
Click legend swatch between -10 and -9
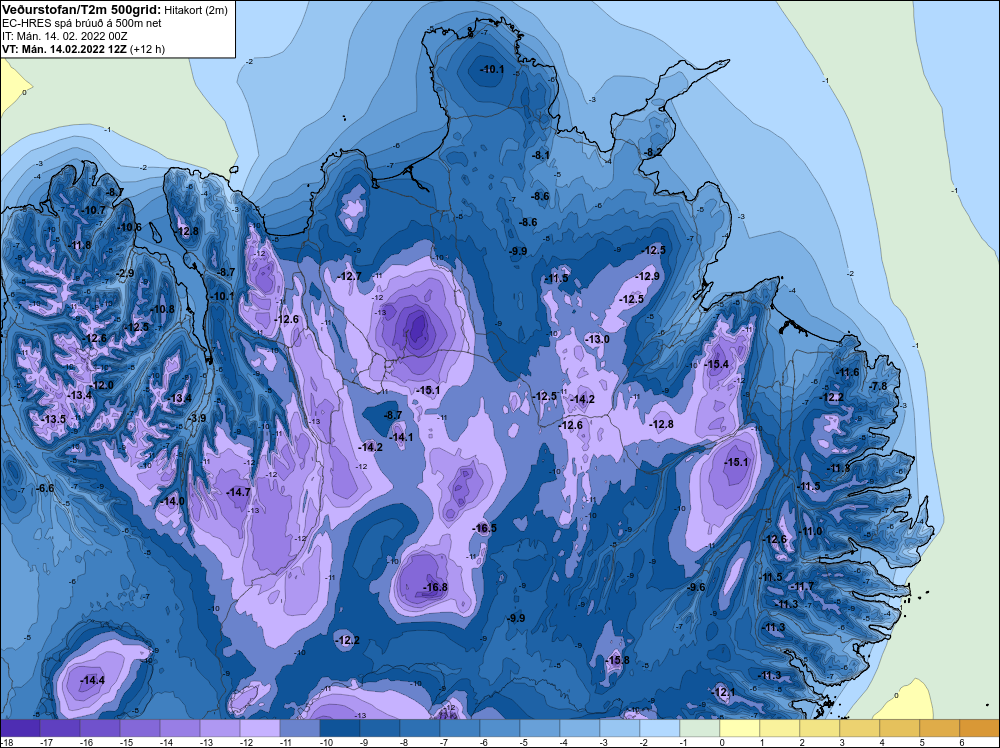[x=340, y=728]
